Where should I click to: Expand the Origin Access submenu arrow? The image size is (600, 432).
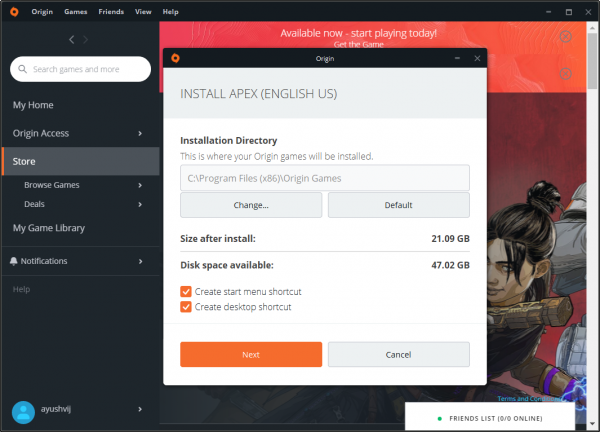click(140, 134)
